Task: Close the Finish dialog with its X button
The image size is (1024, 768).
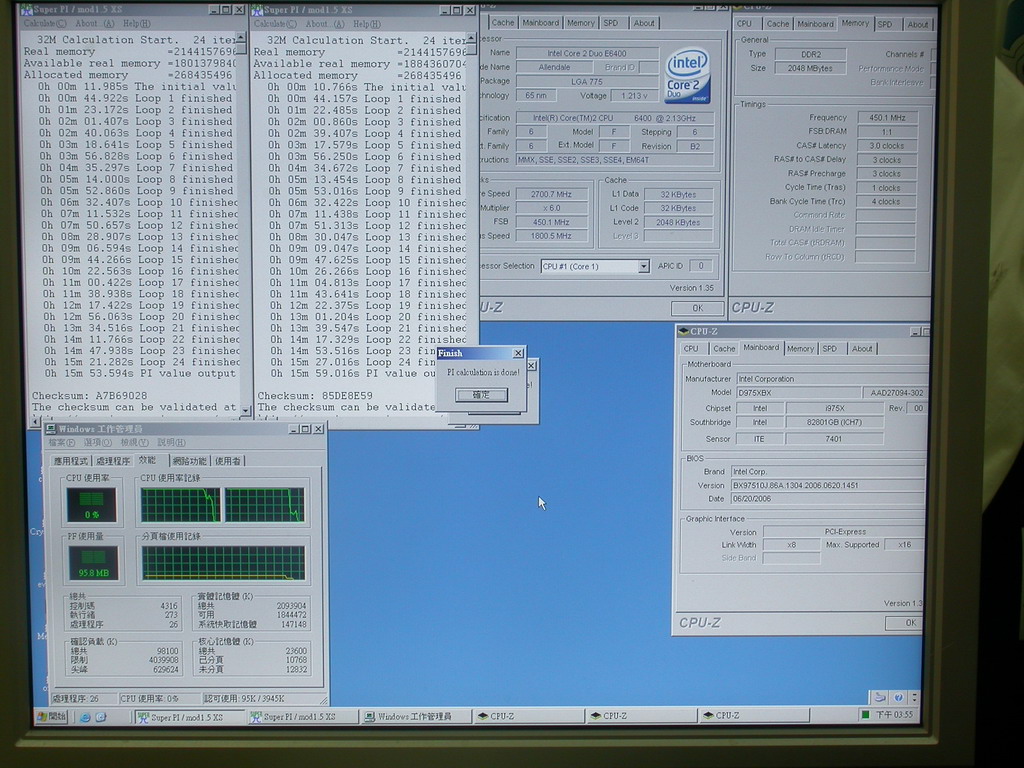Action: [518, 353]
